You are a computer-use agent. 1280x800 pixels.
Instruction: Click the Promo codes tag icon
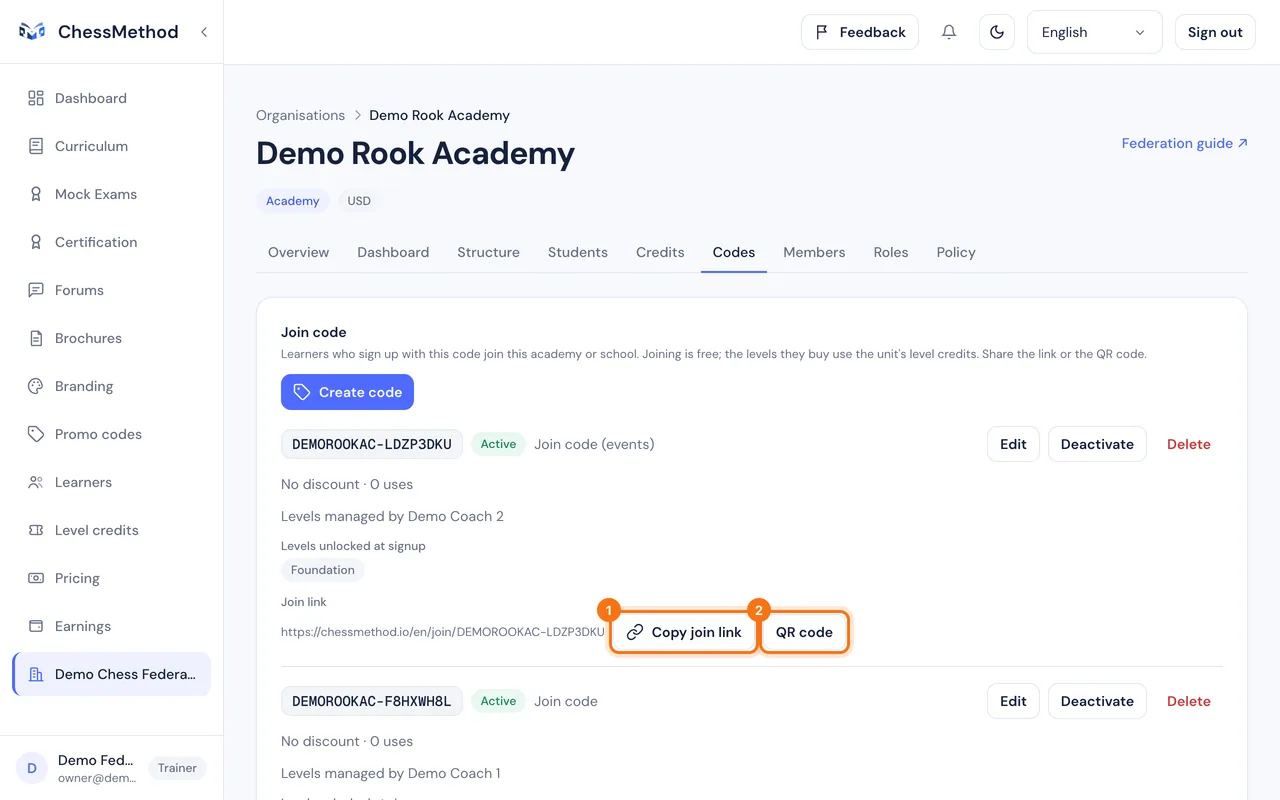coord(36,434)
